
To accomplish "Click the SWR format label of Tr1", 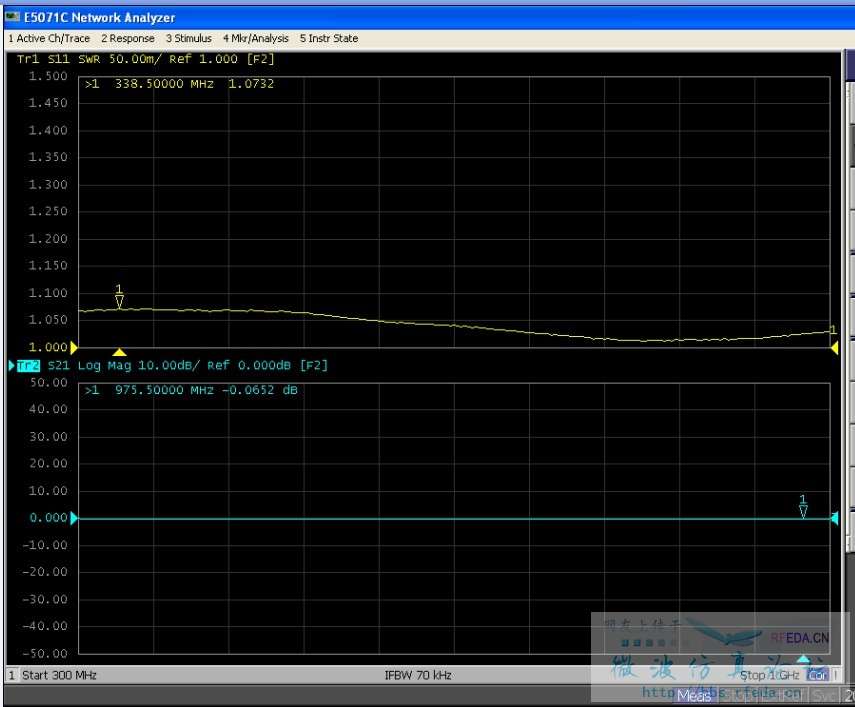I will (x=89, y=59).
